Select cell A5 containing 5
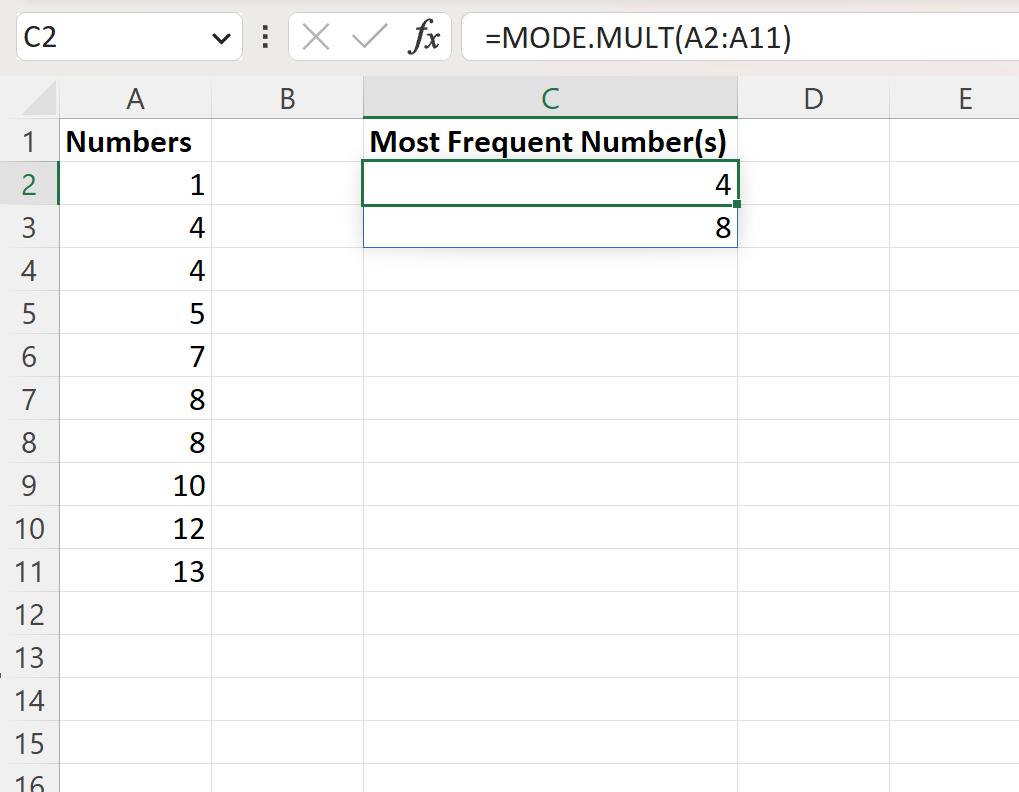The width and height of the screenshot is (1019, 792). tap(135, 314)
